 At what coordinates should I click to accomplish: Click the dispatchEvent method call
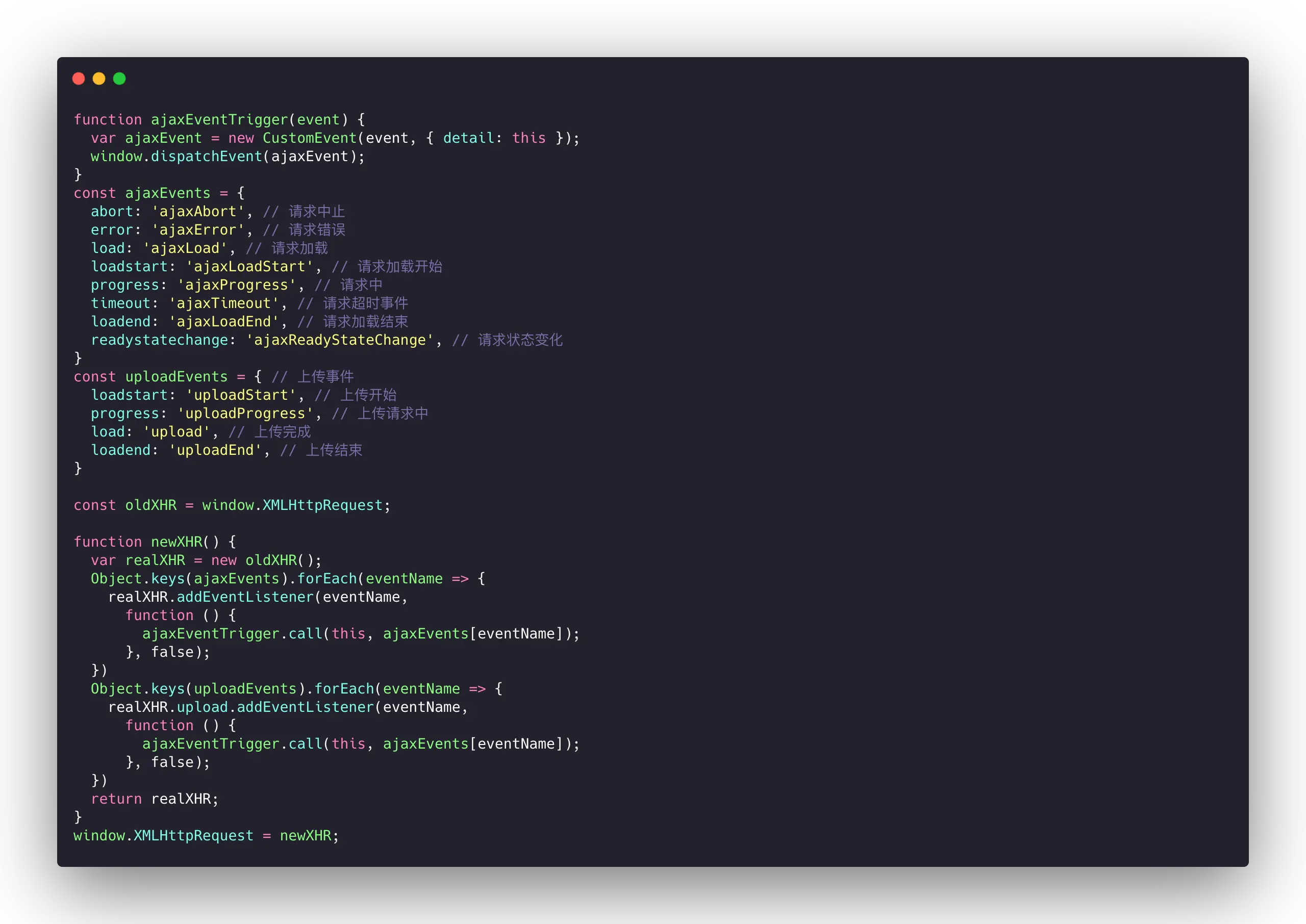206,157
